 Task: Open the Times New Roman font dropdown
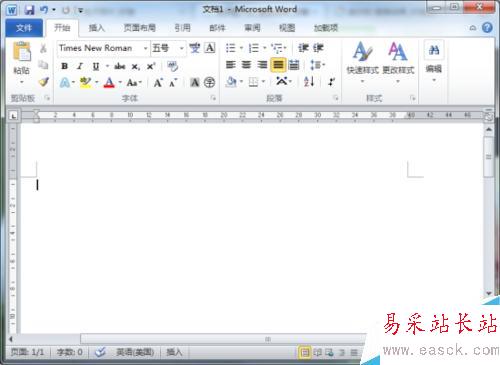pos(146,48)
